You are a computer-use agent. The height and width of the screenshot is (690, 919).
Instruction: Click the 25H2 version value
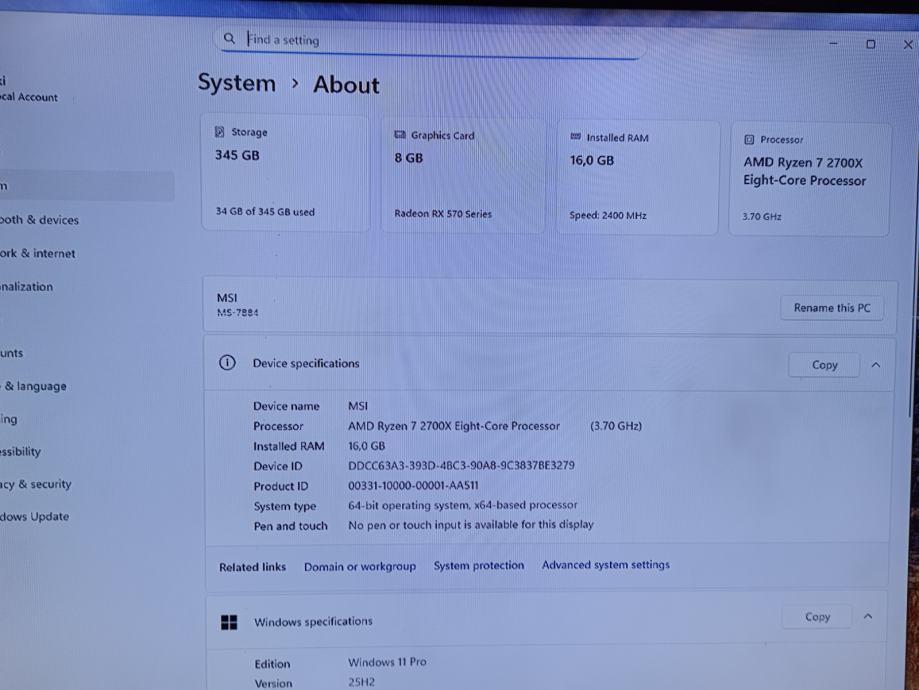(x=361, y=682)
